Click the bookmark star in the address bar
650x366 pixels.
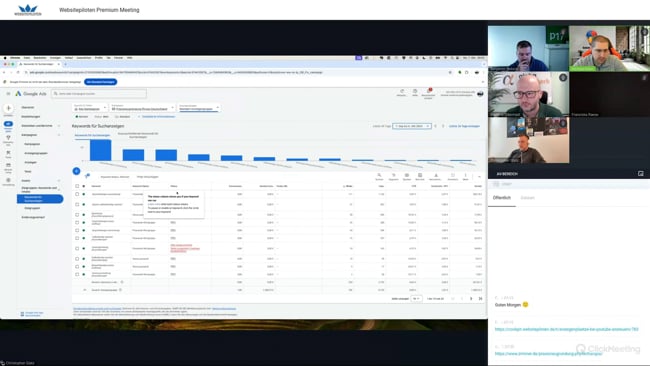pos(450,73)
